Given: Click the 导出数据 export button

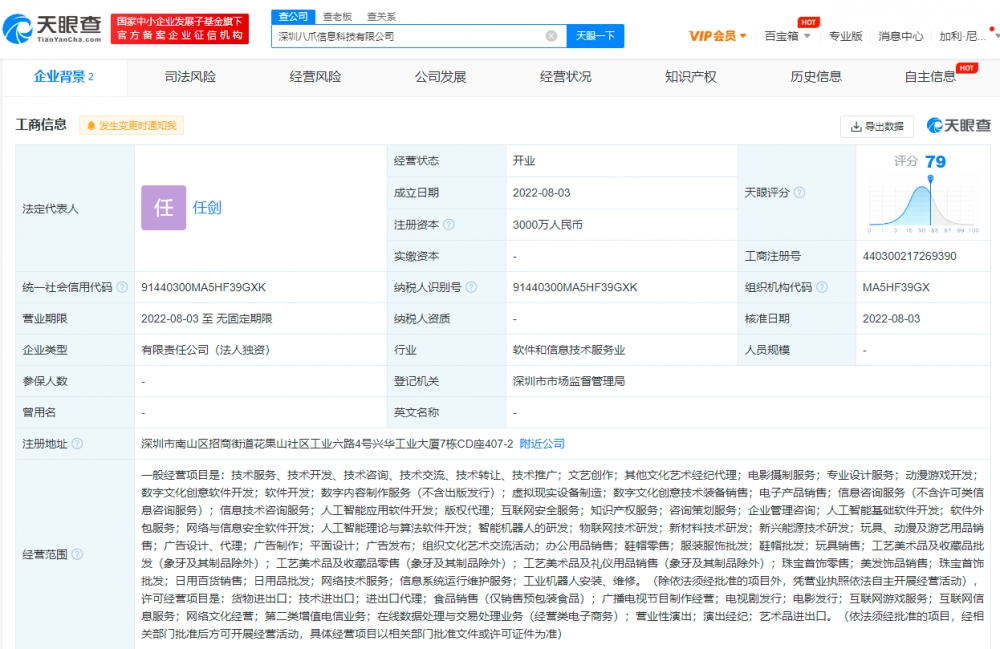Looking at the screenshot, I should pos(877,126).
